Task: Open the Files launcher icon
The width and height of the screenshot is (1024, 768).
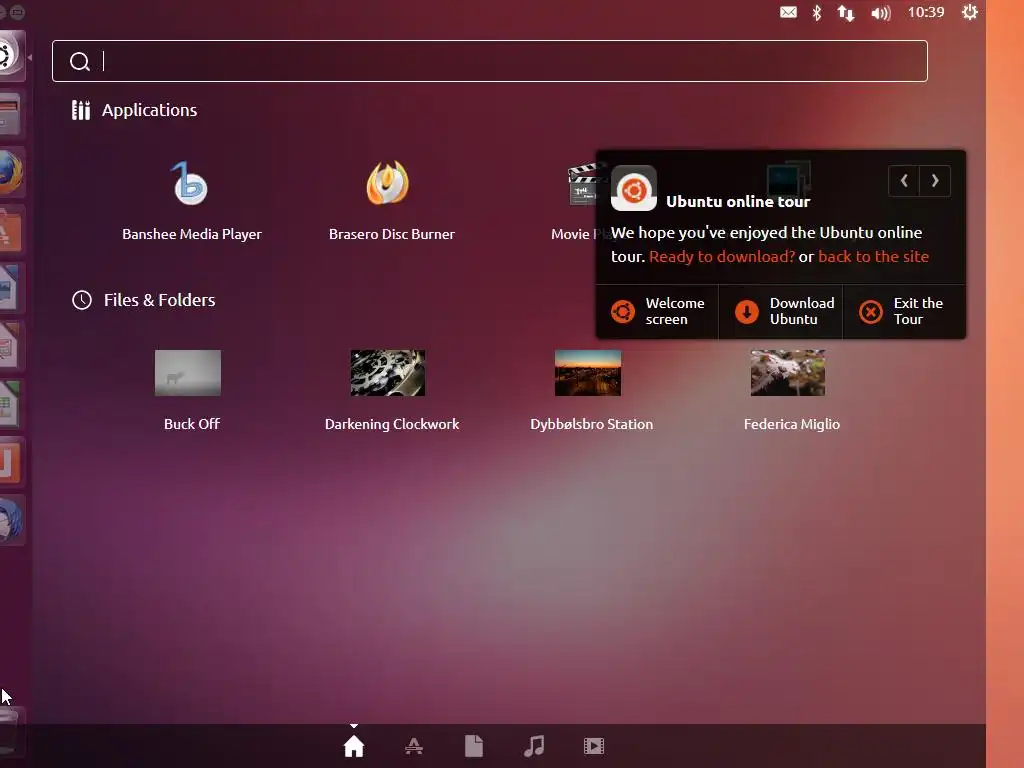Action: (10, 113)
